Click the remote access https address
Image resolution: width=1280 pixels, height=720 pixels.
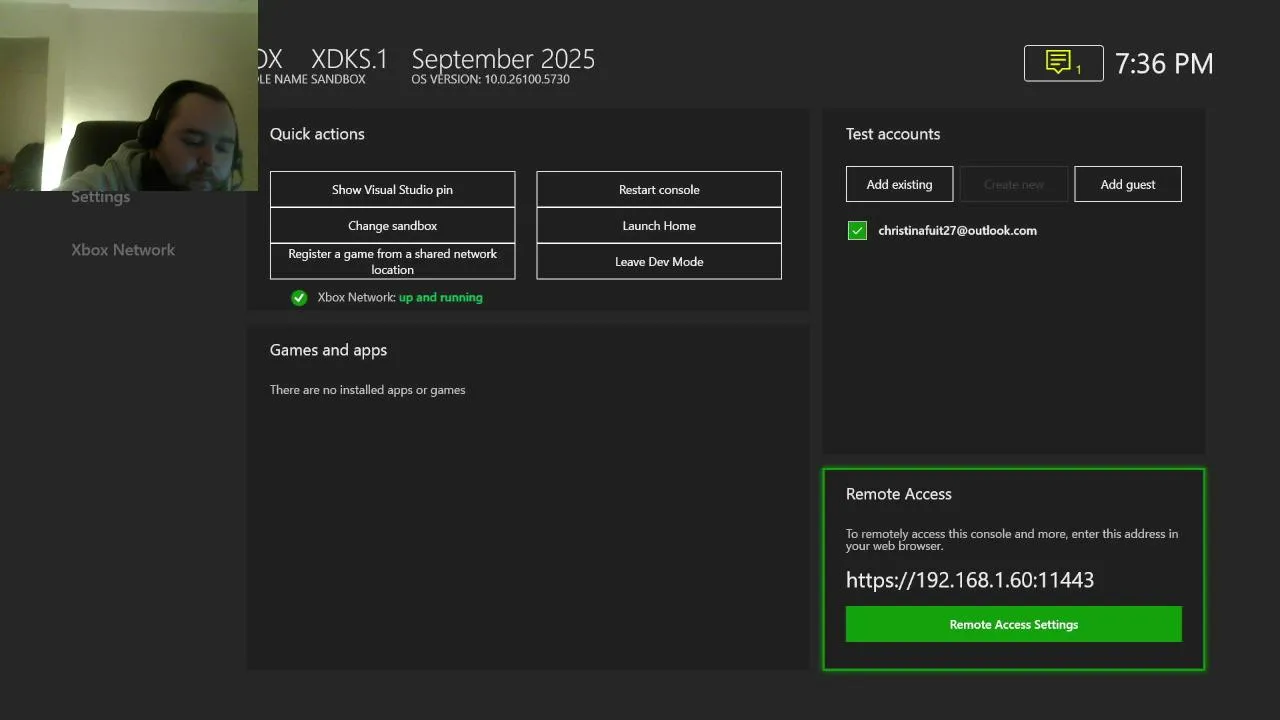click(x=969, y=580)
